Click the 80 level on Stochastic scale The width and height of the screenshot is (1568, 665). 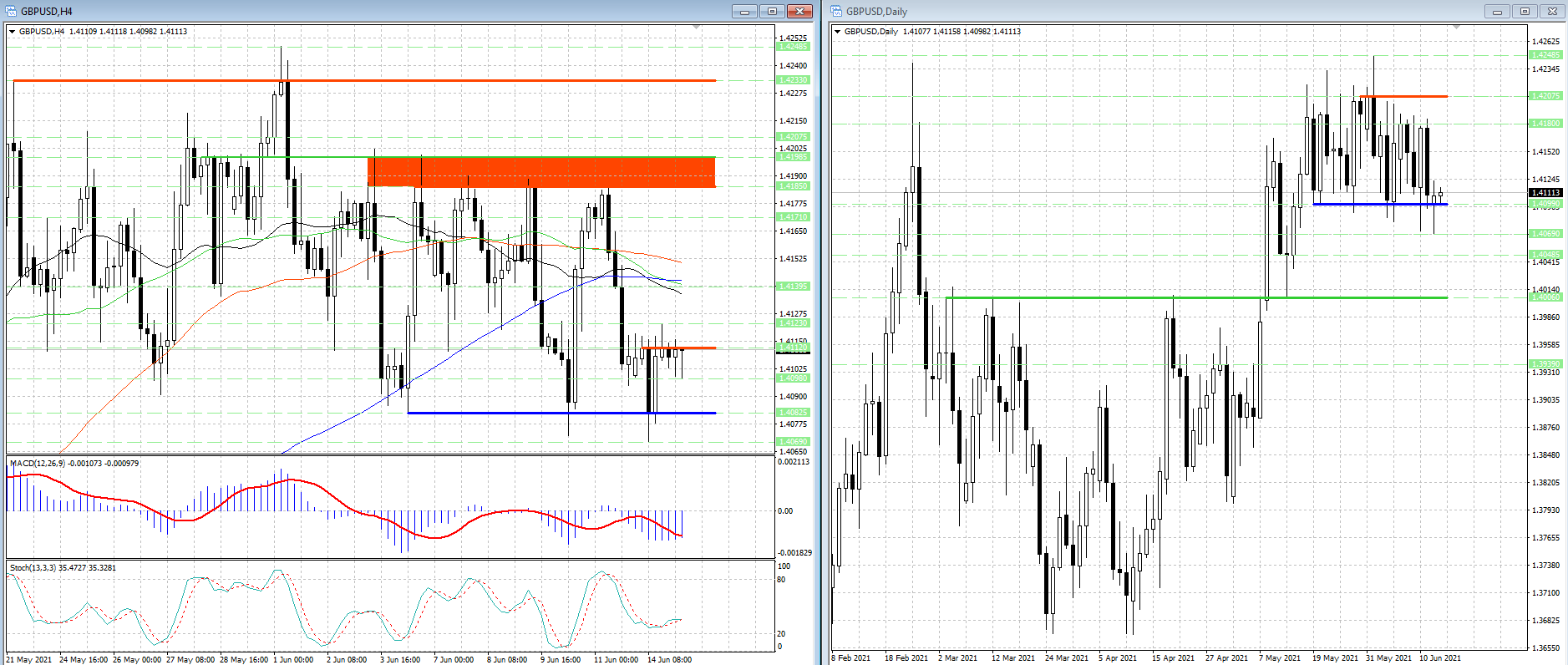(782, 580)
